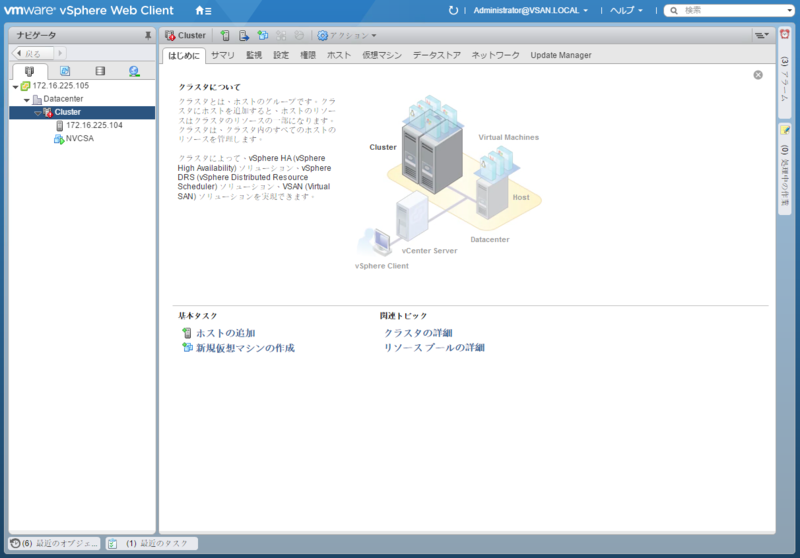The width and height of the screenshot is (800, 558).
Task: Click the VM icon beside 新規仮想マシンの作成
Action: click(x=187, y=348)
